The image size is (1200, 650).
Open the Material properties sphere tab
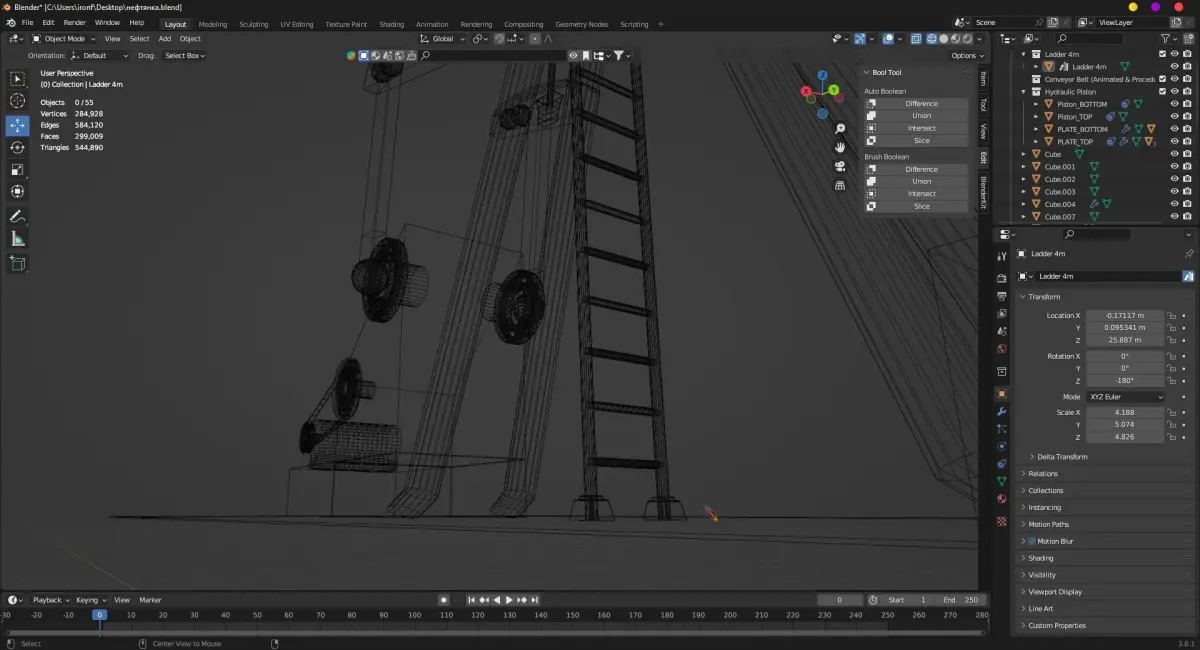pos(1002,498)
